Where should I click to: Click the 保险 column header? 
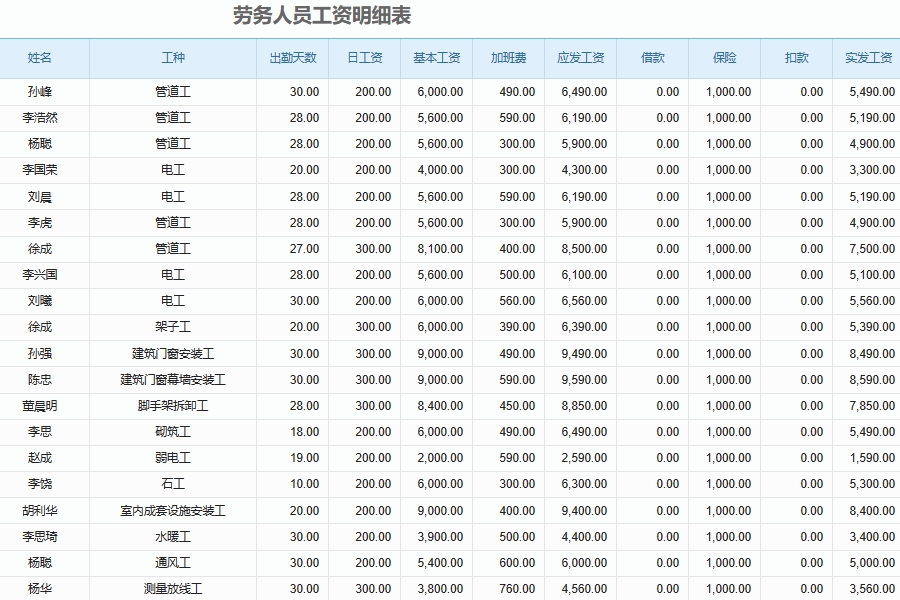[x=724, y=57]
